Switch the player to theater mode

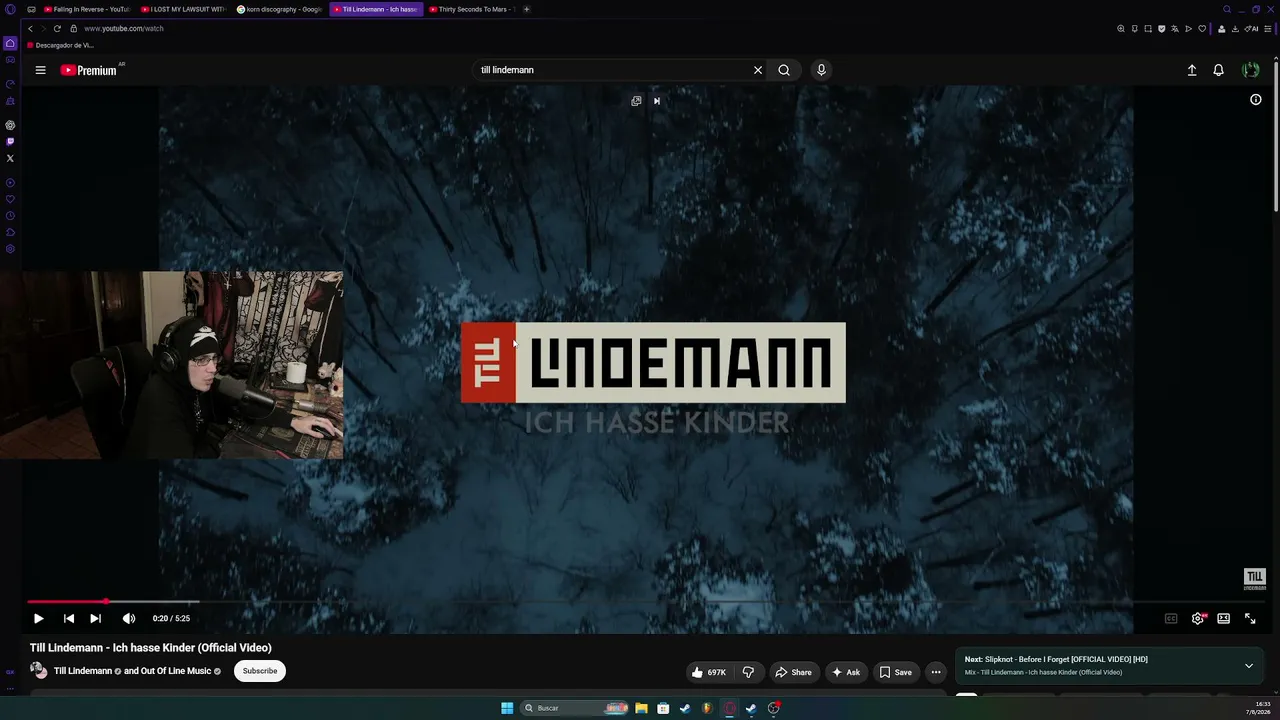(1223, 618)
